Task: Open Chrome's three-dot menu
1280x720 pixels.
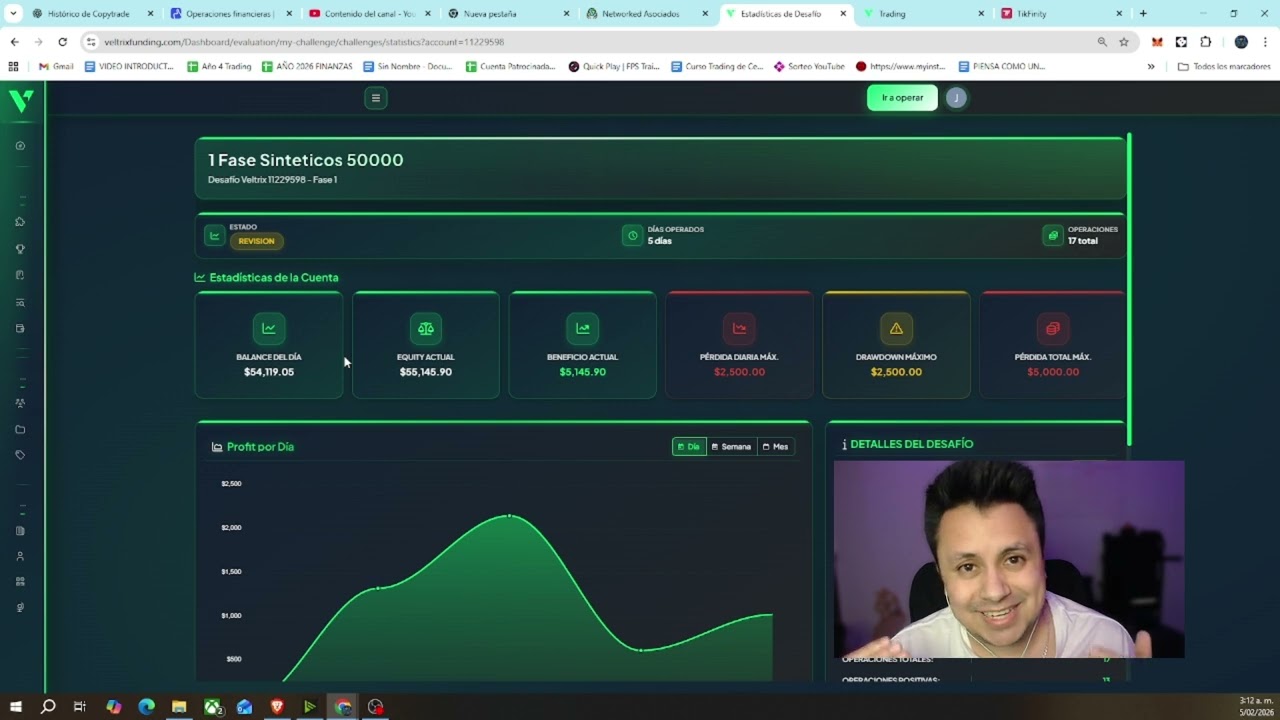Action: pos(1265,42)
